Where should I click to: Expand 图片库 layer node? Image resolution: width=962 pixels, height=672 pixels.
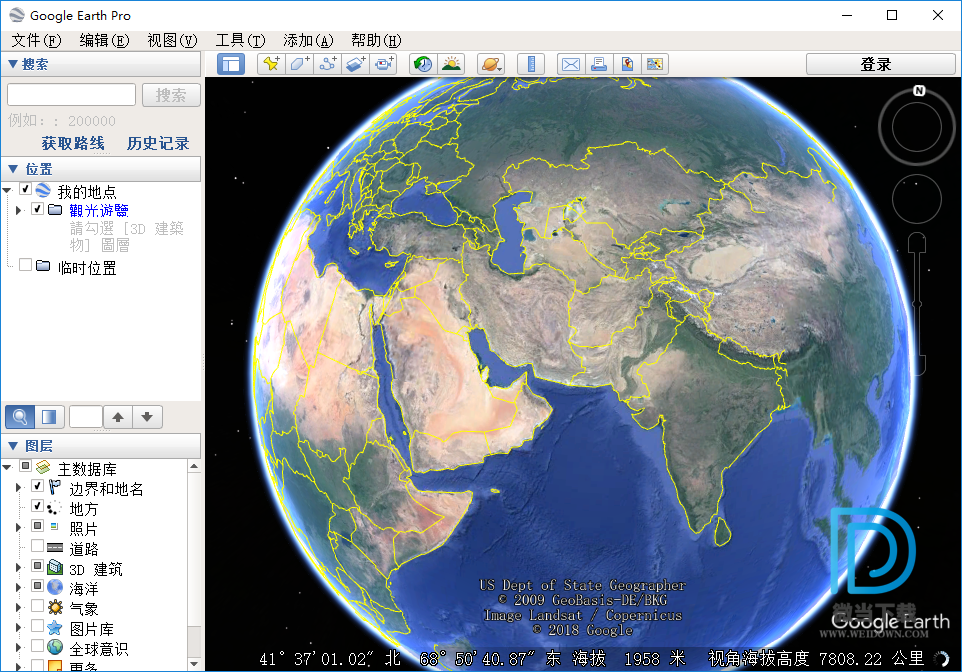(18, 628)
